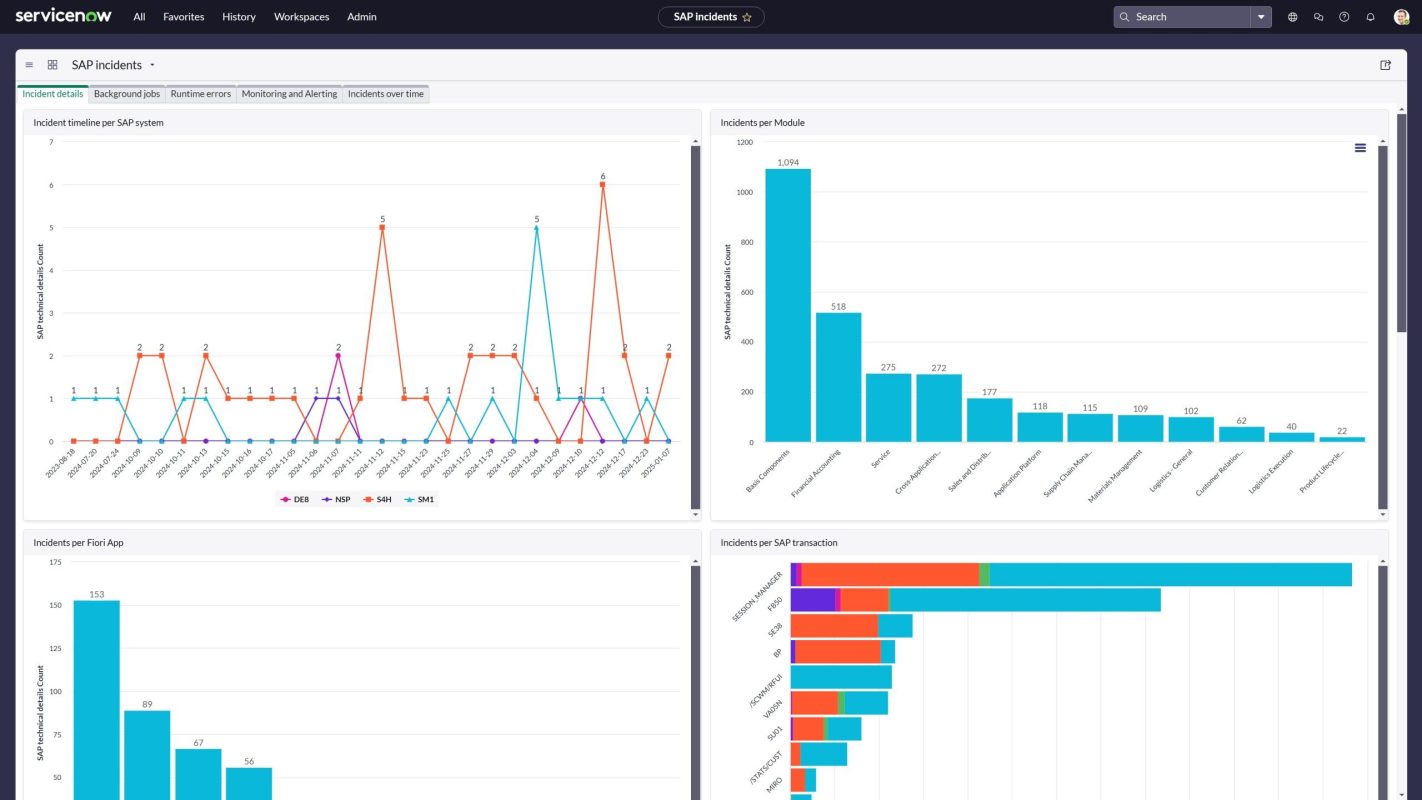Image resolution: width=1422 pixels, height=800 pixels.
Task: Click the Service bar labeled 275
Action: click(888, 408)
